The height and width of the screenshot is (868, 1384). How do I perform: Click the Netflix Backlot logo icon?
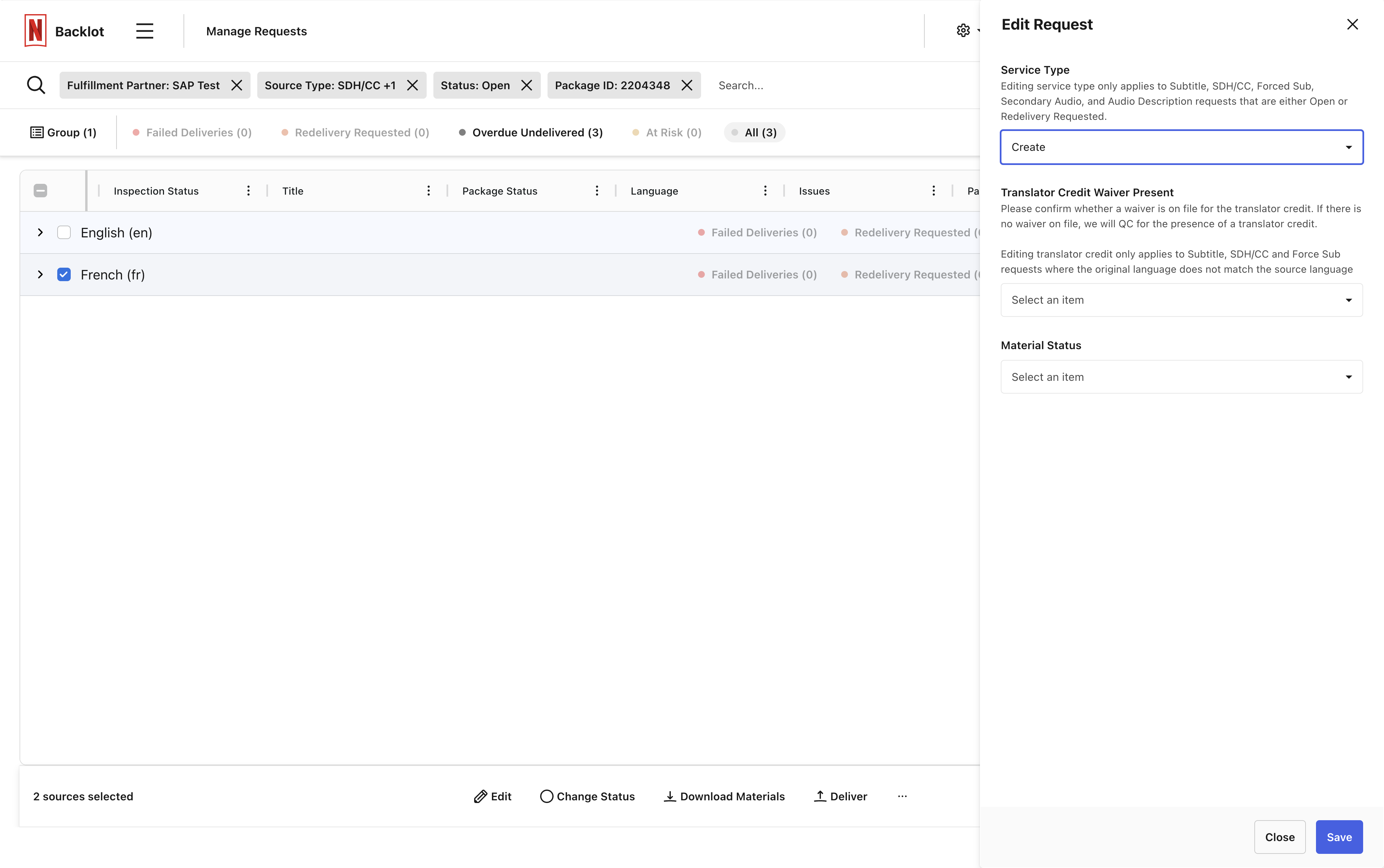tap(36, 30)
